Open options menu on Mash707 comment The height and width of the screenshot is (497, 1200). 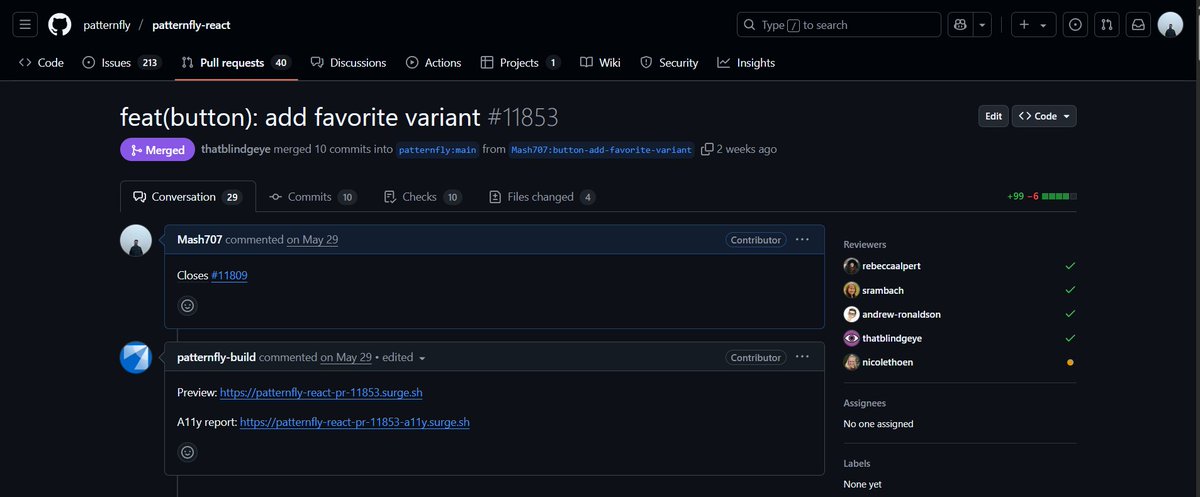(x=802, y=240)
